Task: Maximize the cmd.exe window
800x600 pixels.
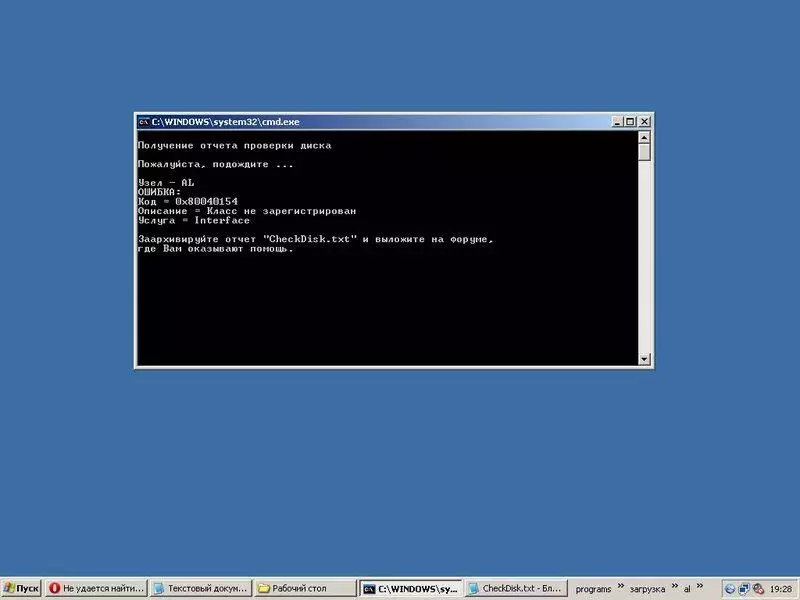Action: 630,122
